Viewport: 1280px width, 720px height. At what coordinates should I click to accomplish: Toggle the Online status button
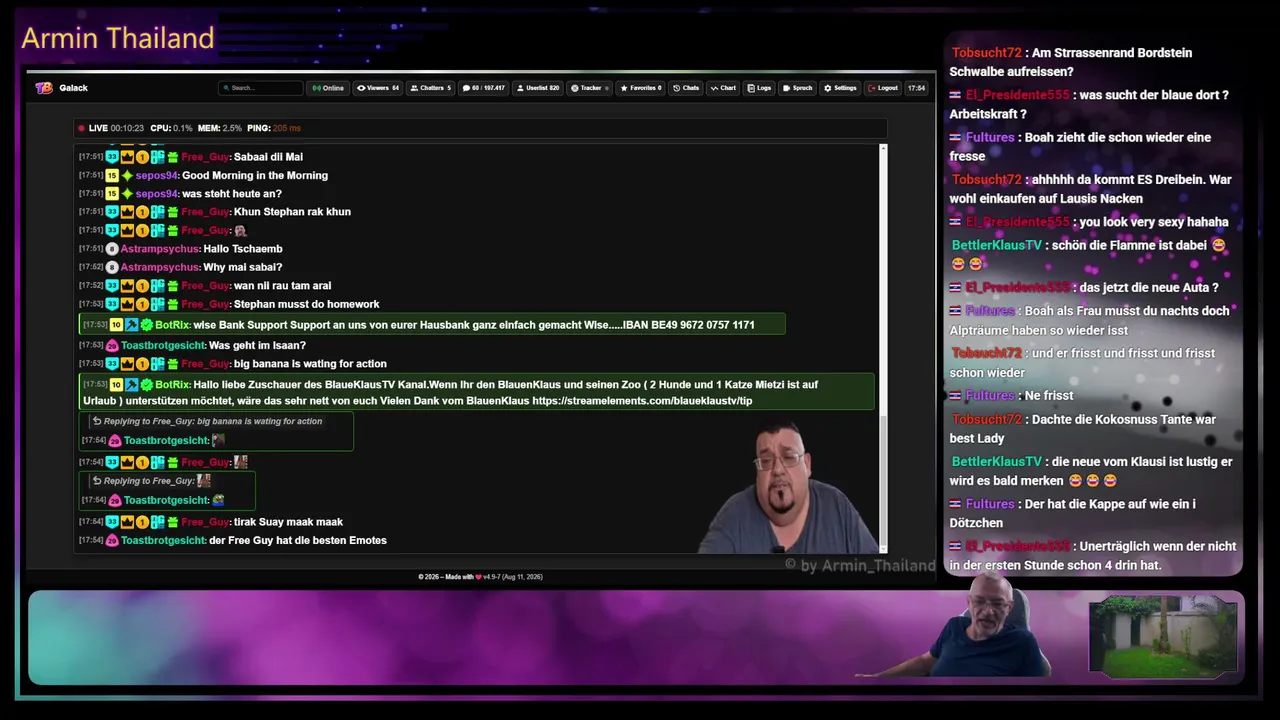[328, 88]
